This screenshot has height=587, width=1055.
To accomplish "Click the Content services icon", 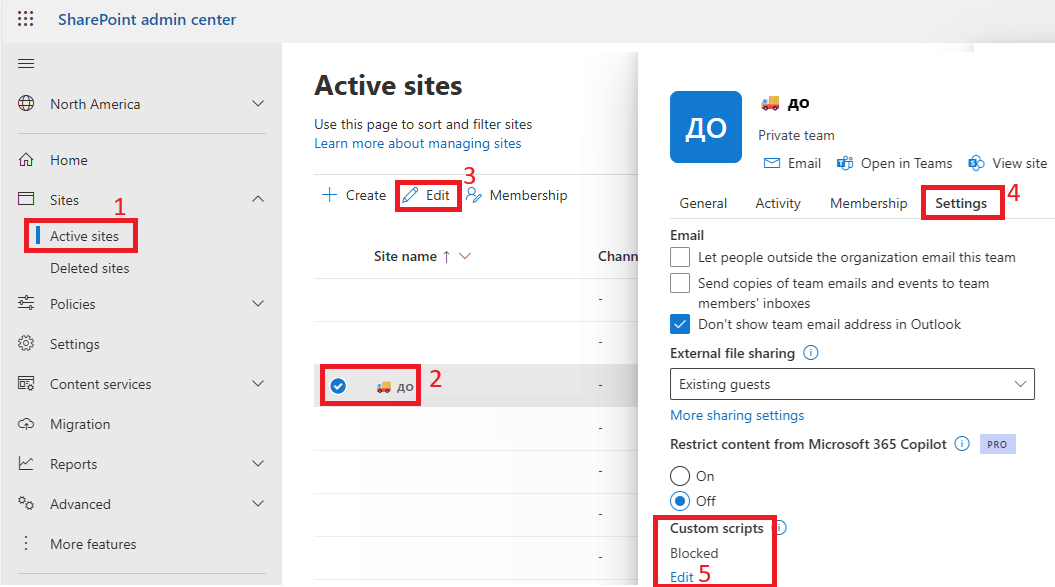I will 26,384.
